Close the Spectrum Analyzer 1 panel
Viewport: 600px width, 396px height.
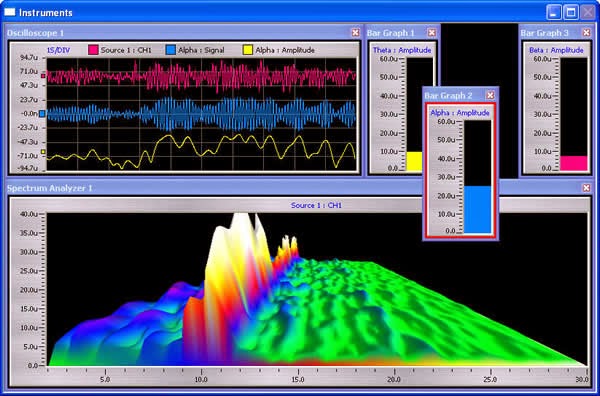586,188
